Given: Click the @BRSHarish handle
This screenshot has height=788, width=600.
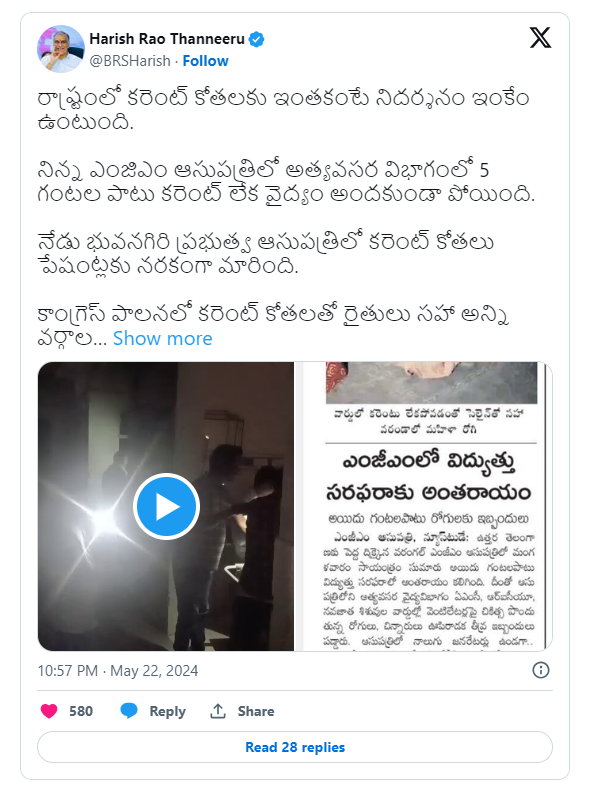Looking at the screenshot, I should pyautogui.click(x=130, y=61).
